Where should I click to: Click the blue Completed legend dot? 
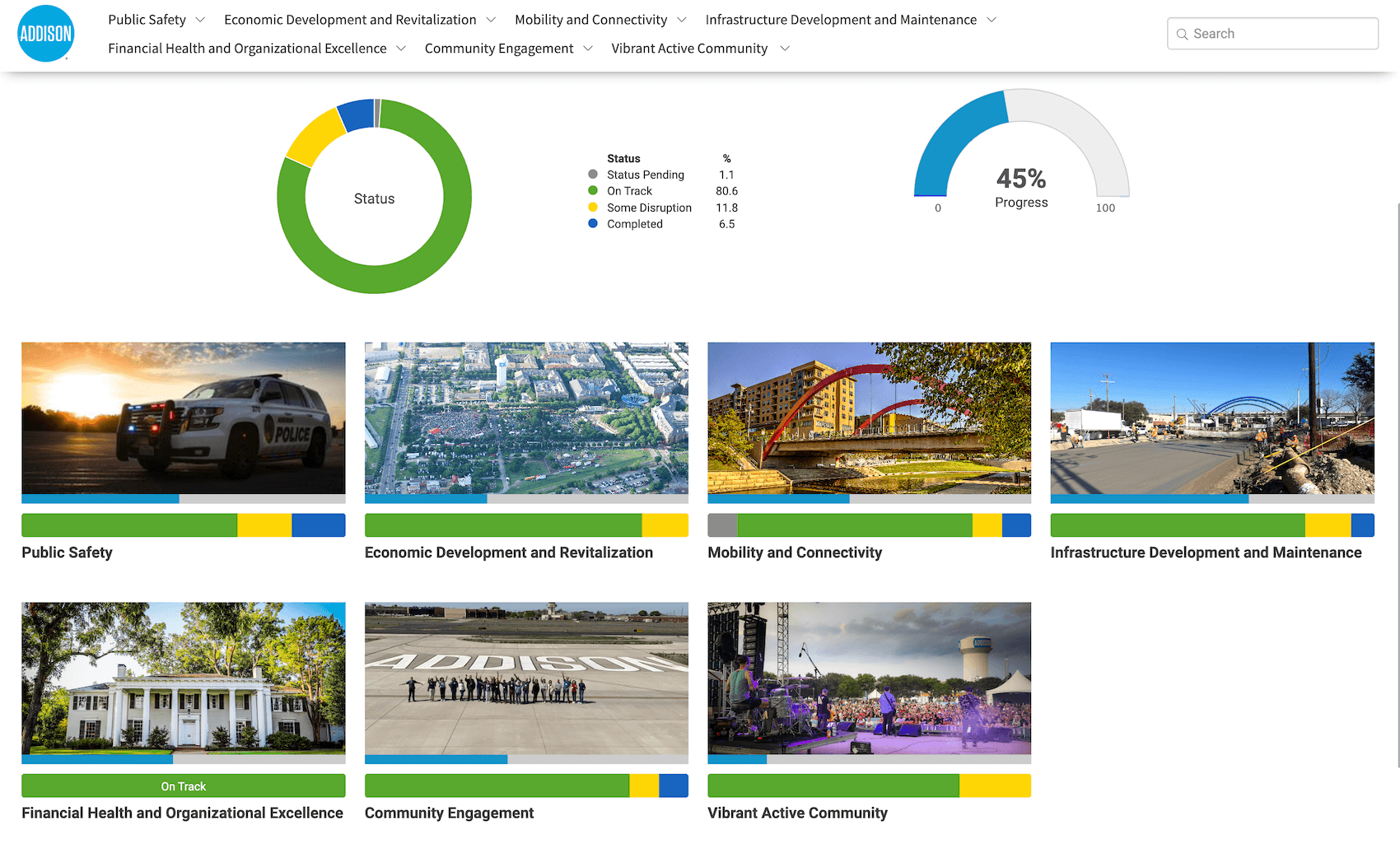593,223
